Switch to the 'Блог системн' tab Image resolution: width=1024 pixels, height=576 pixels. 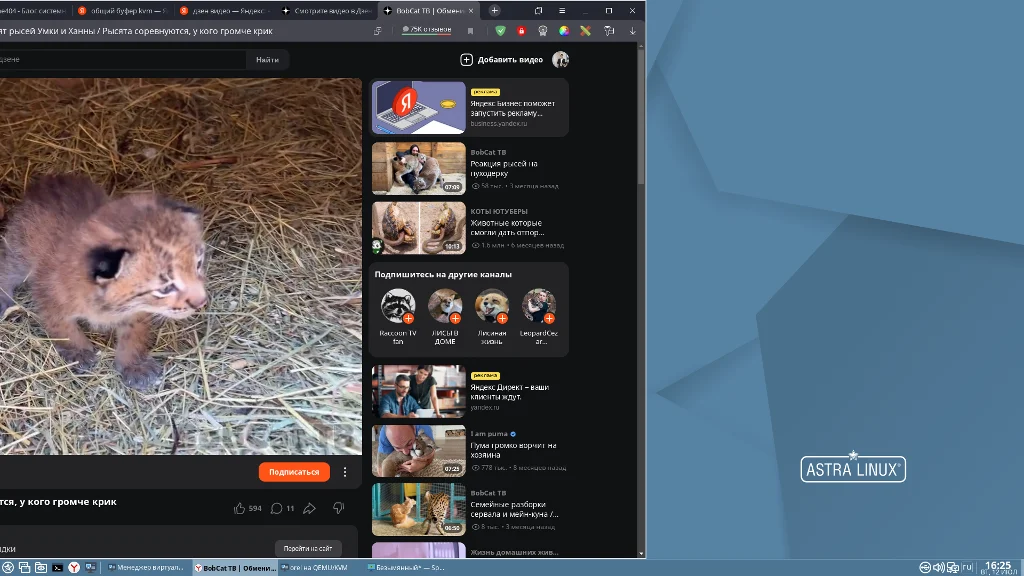34,10
